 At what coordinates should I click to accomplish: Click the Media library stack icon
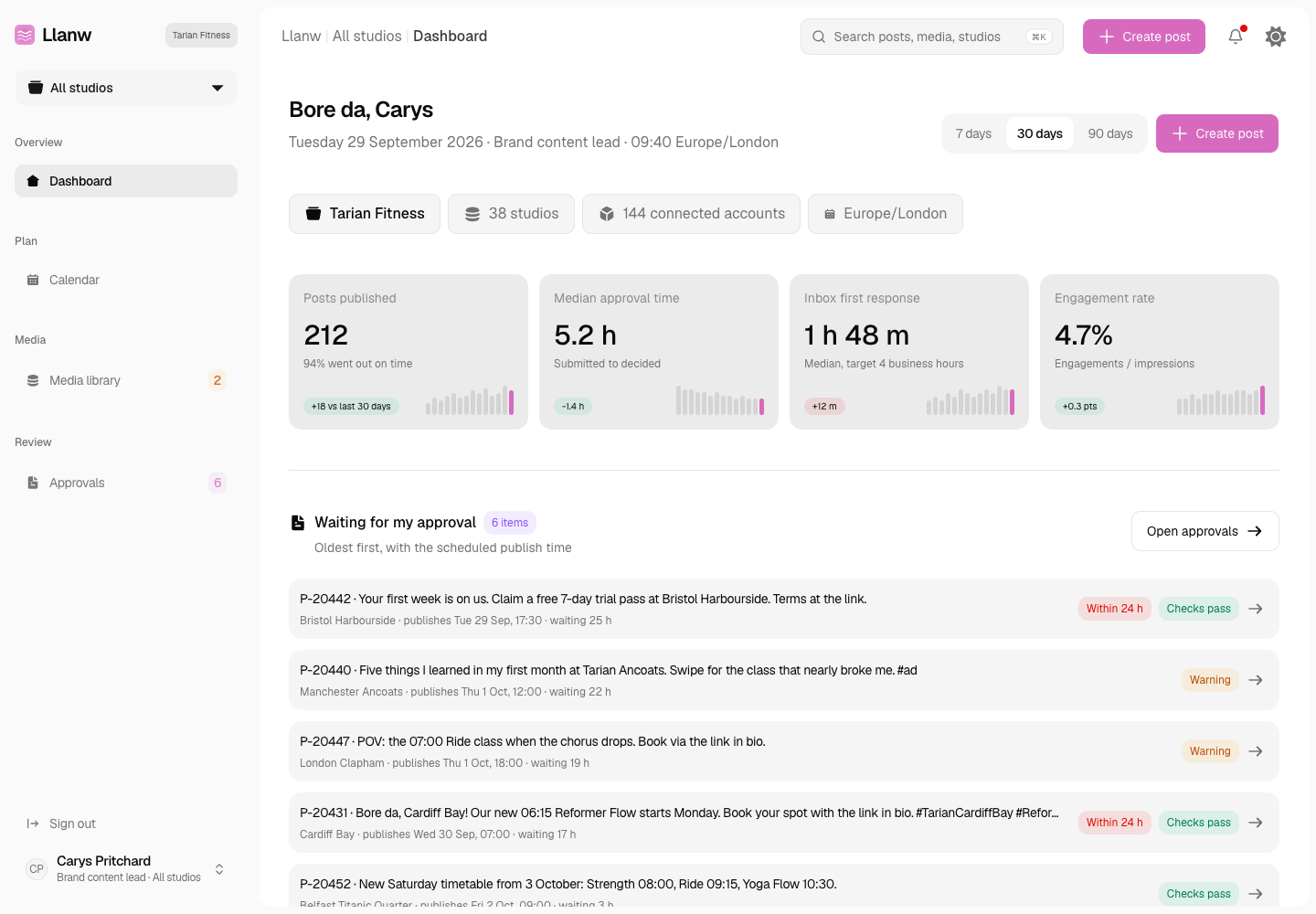click(33, 380)
